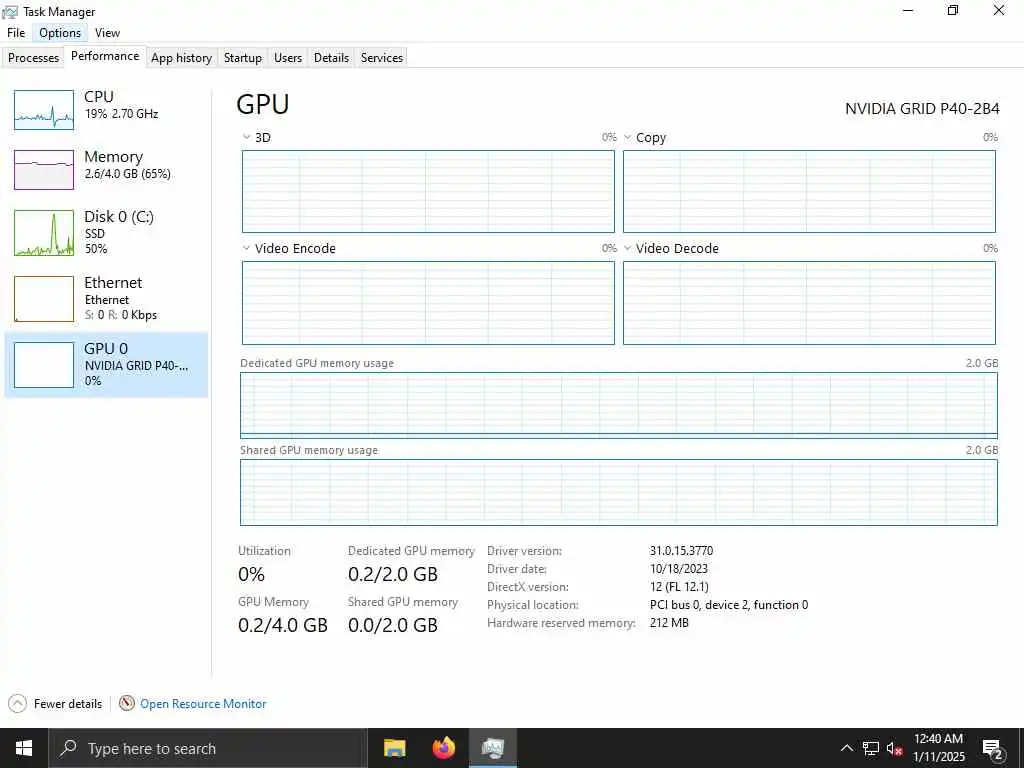
Task: Click the Resource Monitor gauge icon
Action: [x=127, y=703]
